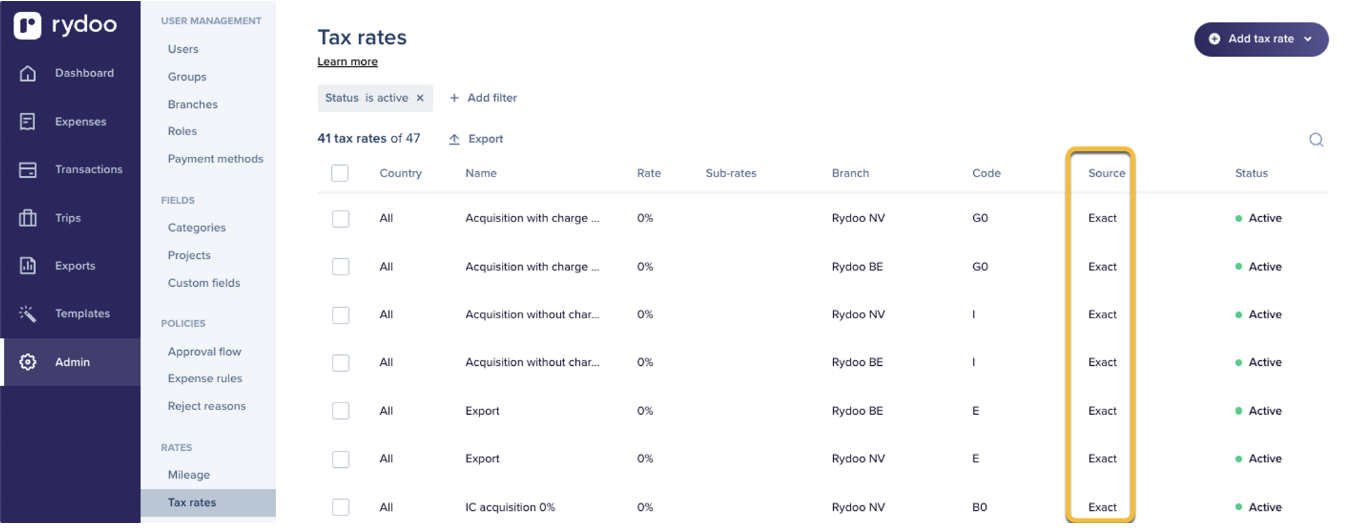
Task: Open the Expenses receipt icon
Action: [x=28, y=122]
